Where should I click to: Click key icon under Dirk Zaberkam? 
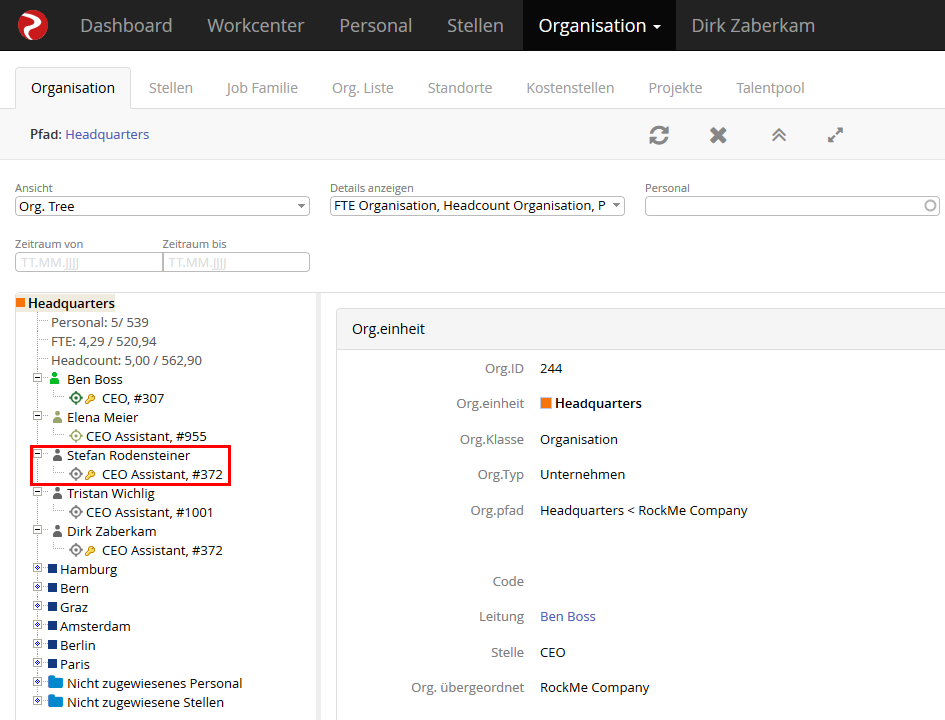(x=90, y=550)
